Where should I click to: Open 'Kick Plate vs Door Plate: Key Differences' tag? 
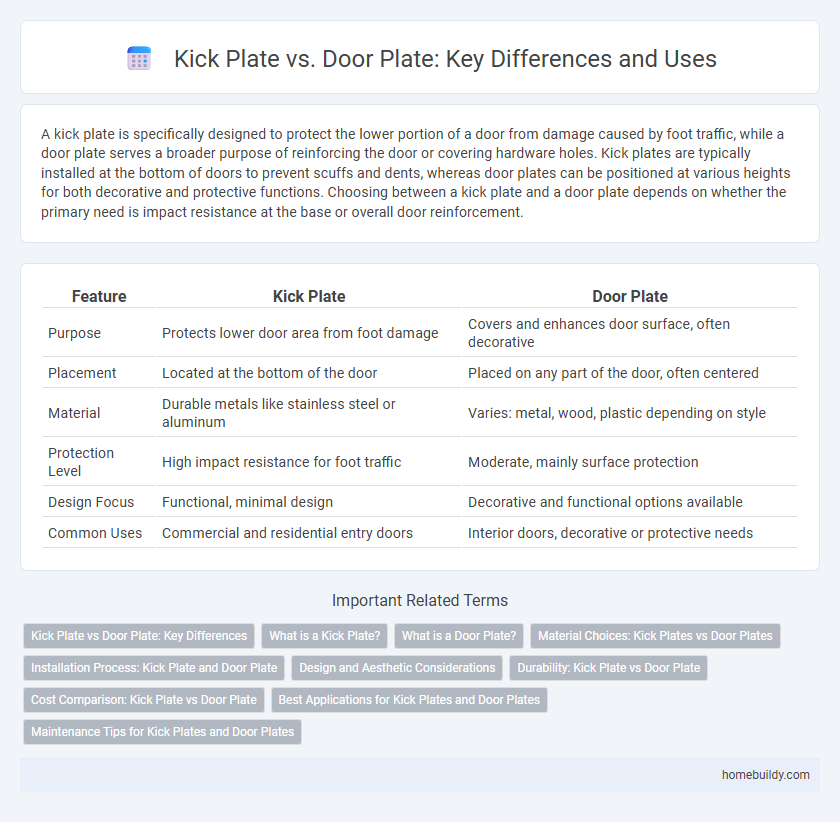pos(139,636)
